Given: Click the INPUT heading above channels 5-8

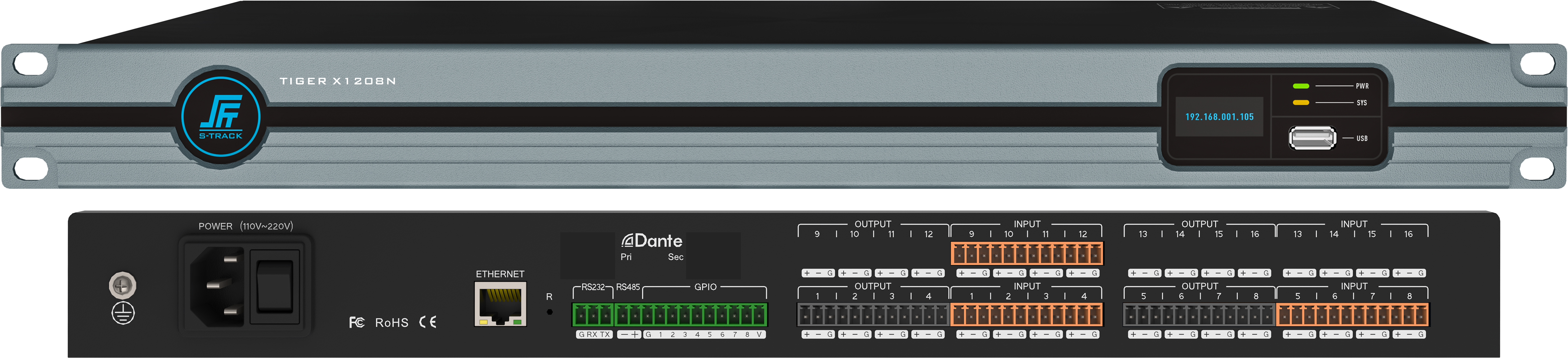Looking at the screenshot, I should (x=1354, y=286).
